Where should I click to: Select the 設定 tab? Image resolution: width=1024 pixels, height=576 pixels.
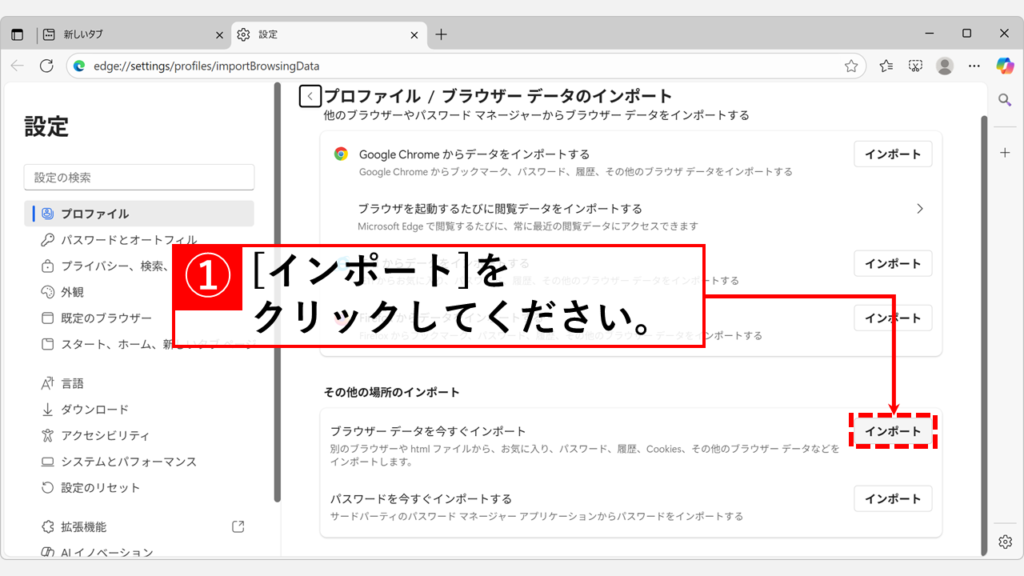coord(328,35)
